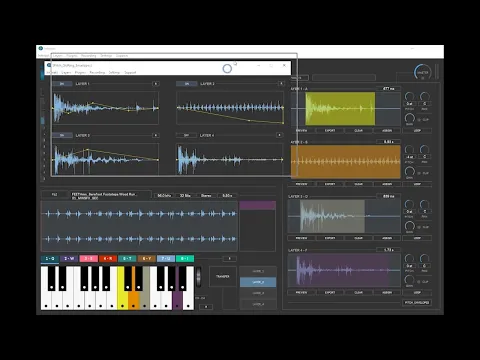Select highlighted LAYER_2 in transfer list

(258, 282)
